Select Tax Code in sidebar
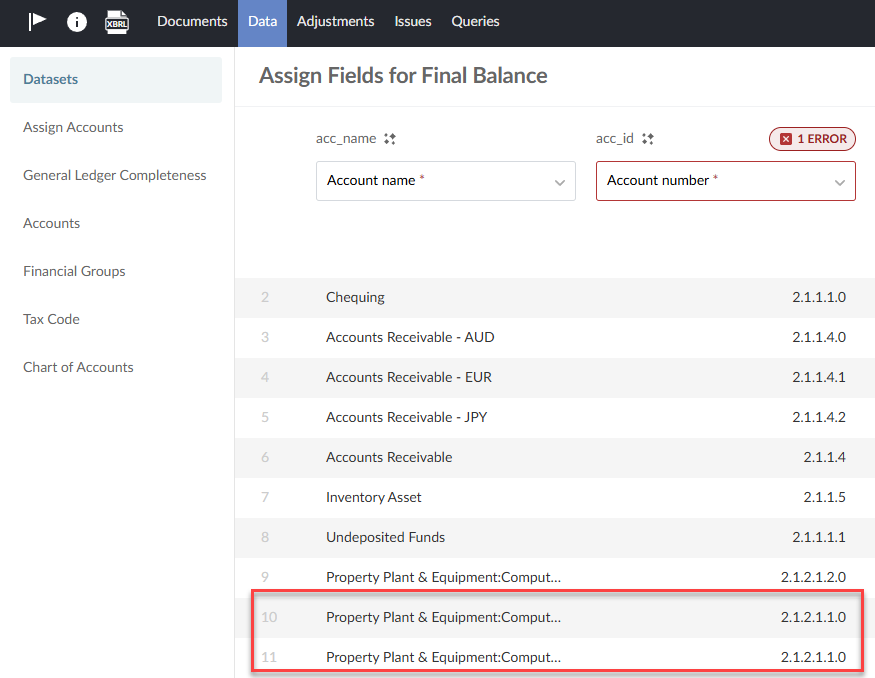Screen dimensions: 875x678 (51, 319)
